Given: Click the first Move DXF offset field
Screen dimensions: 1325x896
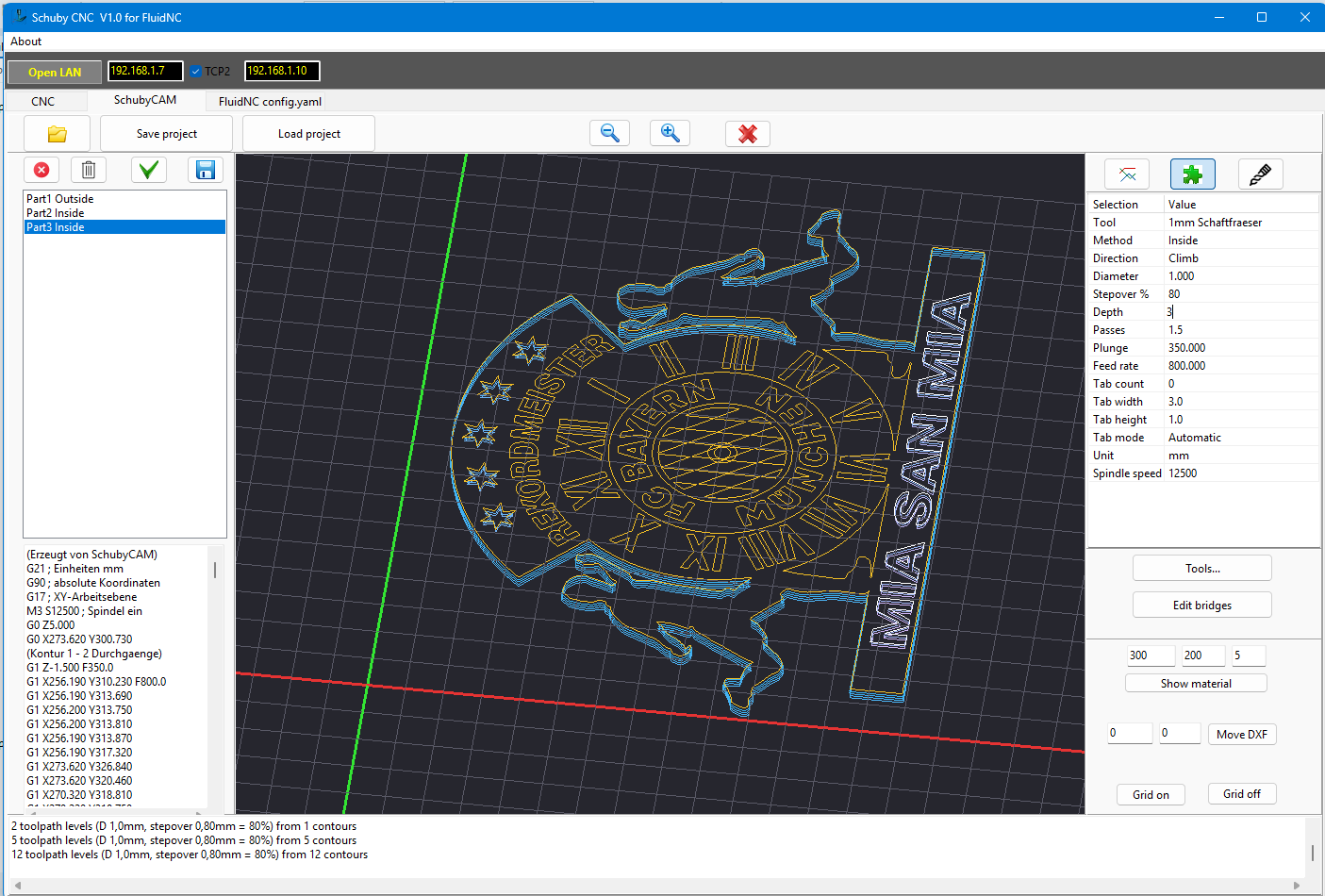Looking at the screenshot, I should (1130, 733).
